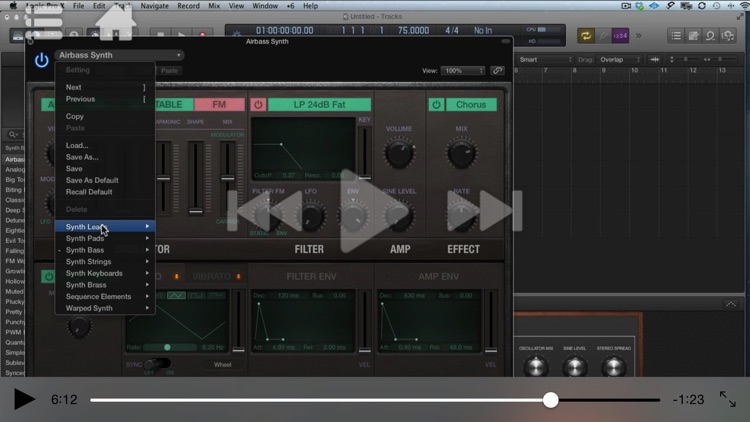Open the Mix menu in menu bar

pos(214,6)
